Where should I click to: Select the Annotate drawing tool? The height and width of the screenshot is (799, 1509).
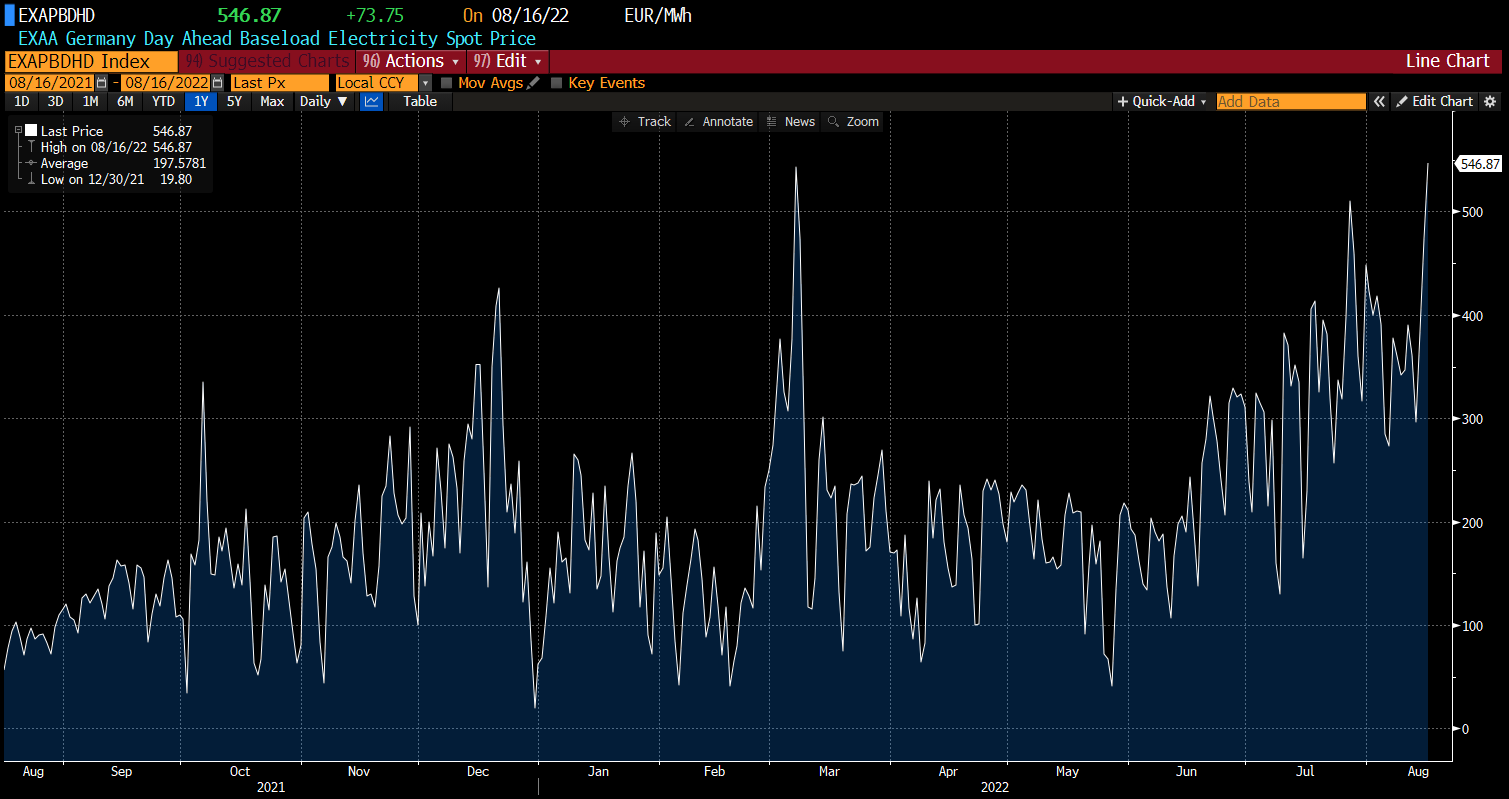(718, 121)
